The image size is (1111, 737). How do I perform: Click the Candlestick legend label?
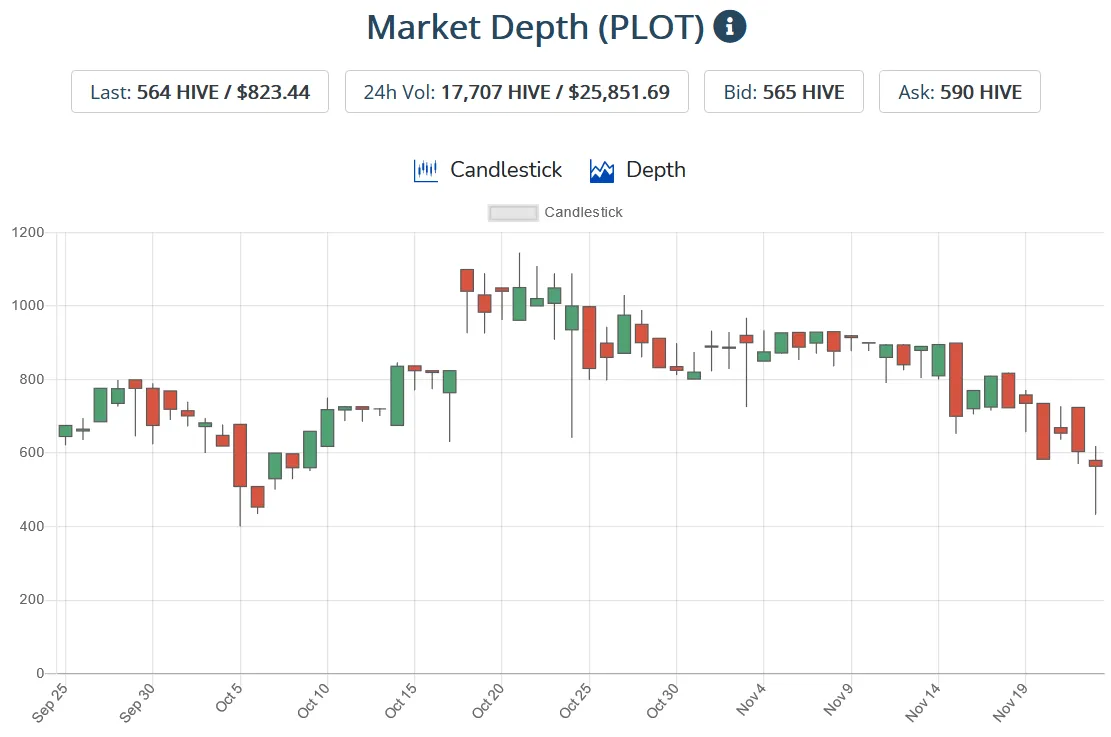583,213
